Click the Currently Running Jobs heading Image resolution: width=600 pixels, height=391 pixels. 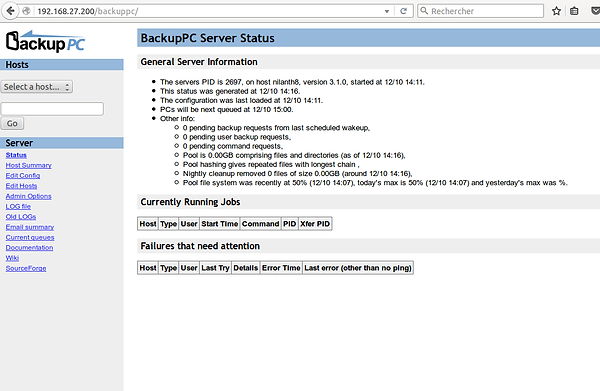[190, 202]
